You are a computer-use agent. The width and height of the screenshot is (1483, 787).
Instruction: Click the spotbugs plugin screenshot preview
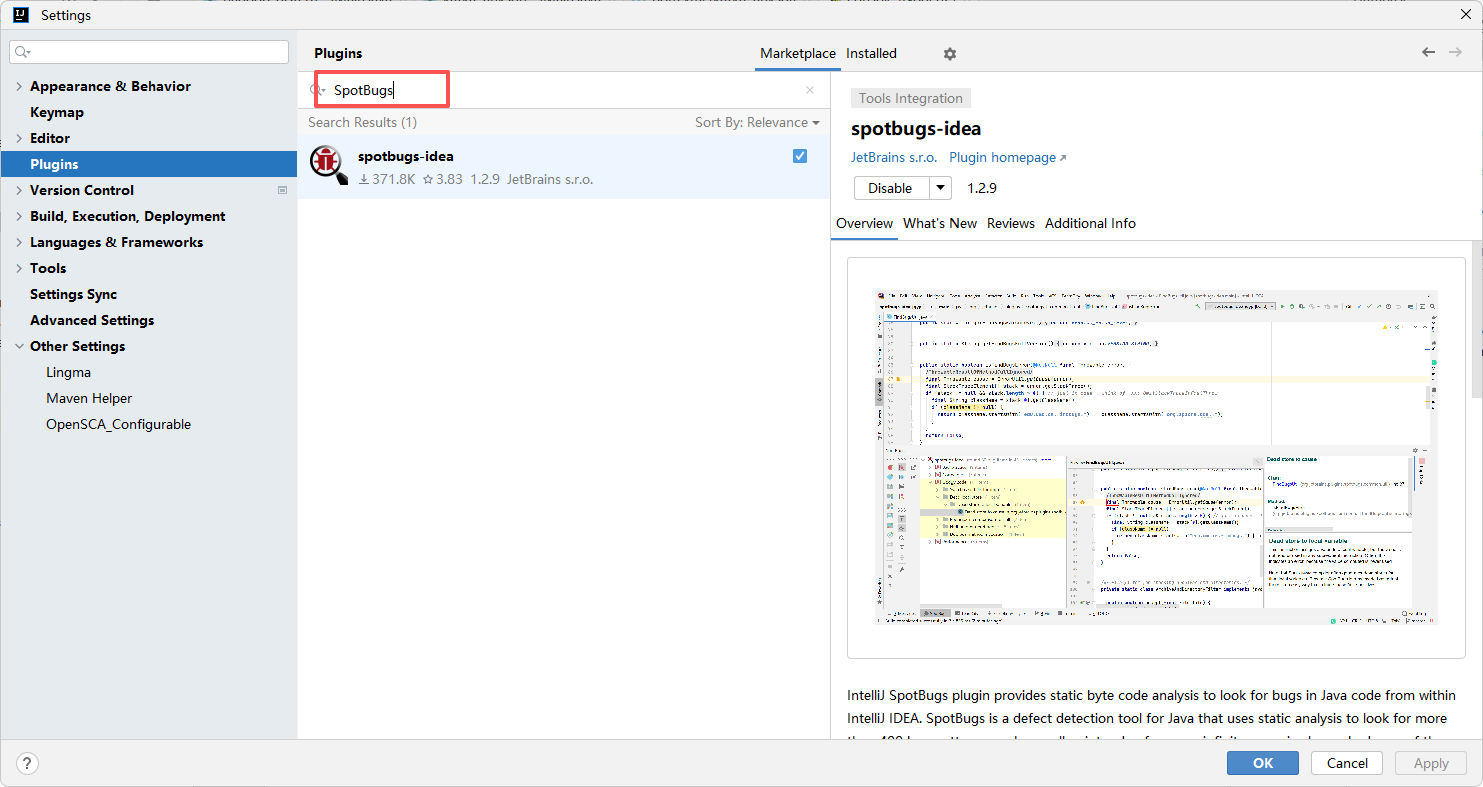click(1156, 458)
